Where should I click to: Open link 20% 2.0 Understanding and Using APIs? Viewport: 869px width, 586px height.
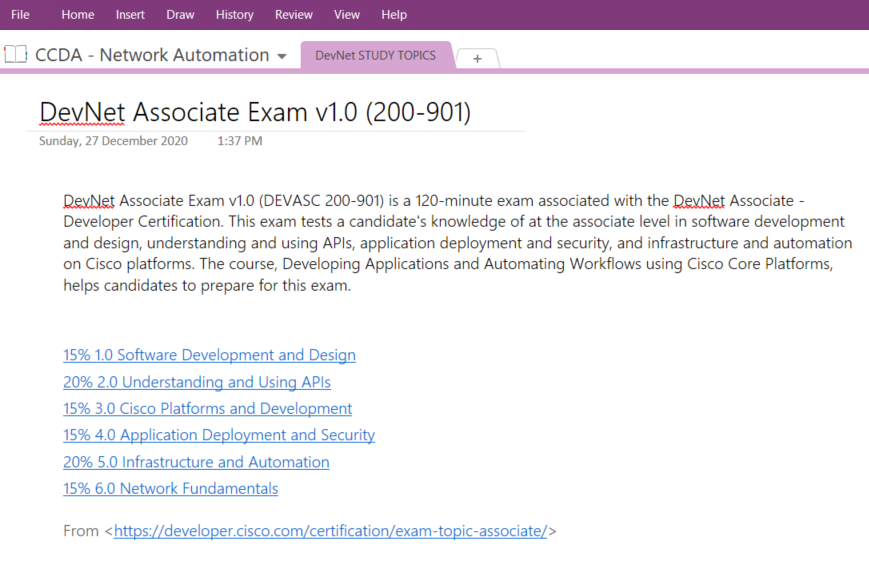point(197,382)
